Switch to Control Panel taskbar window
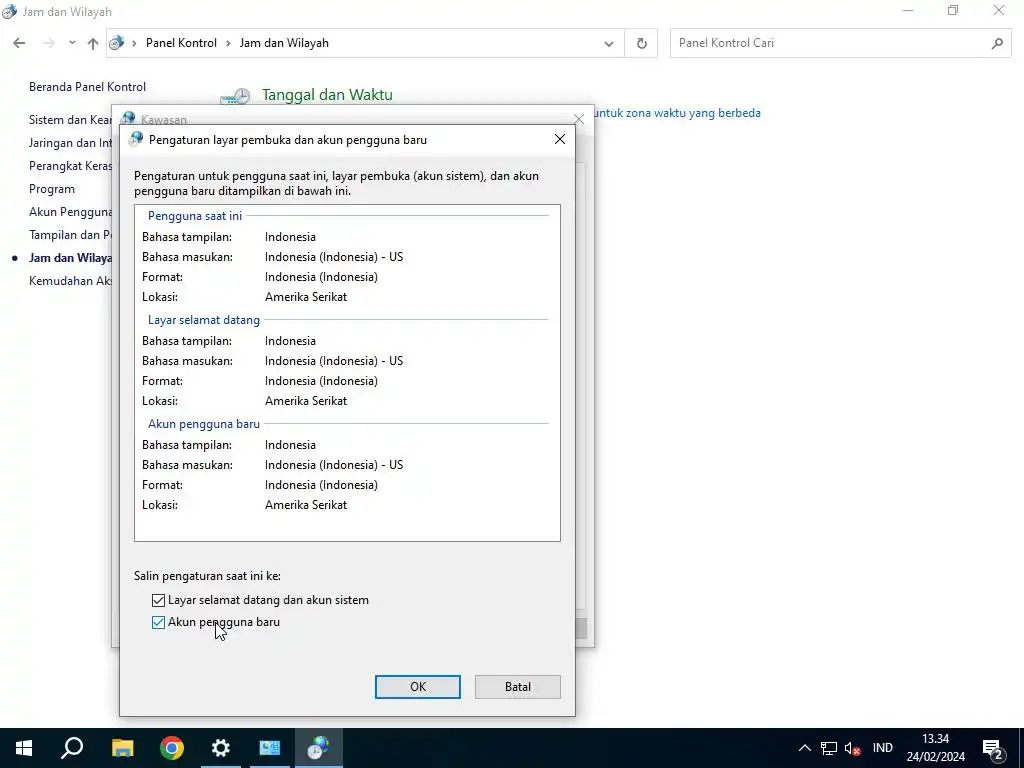Viewport: 1024px width, 768px height. coord(270,748)
